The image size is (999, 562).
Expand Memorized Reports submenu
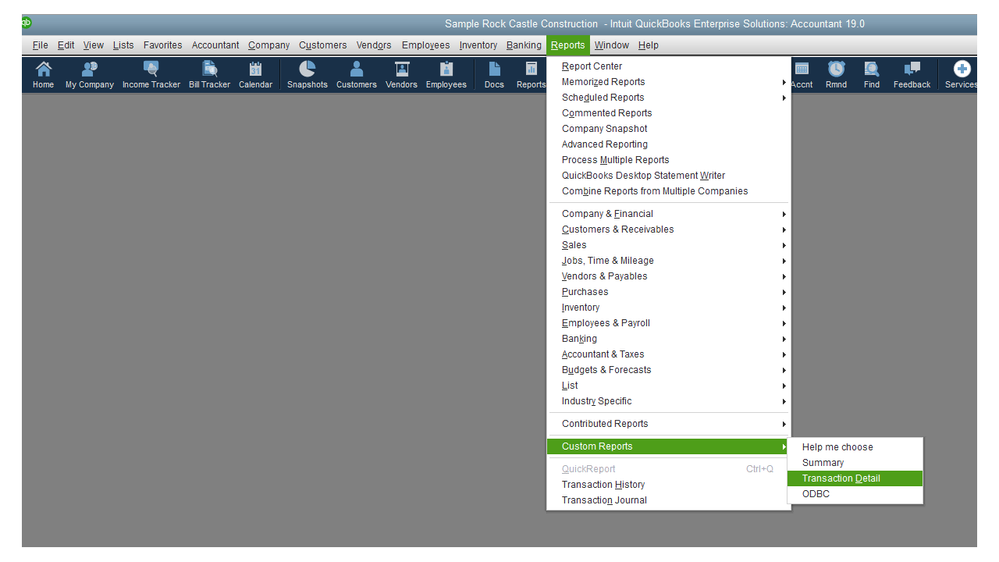[x=669, y=82]
